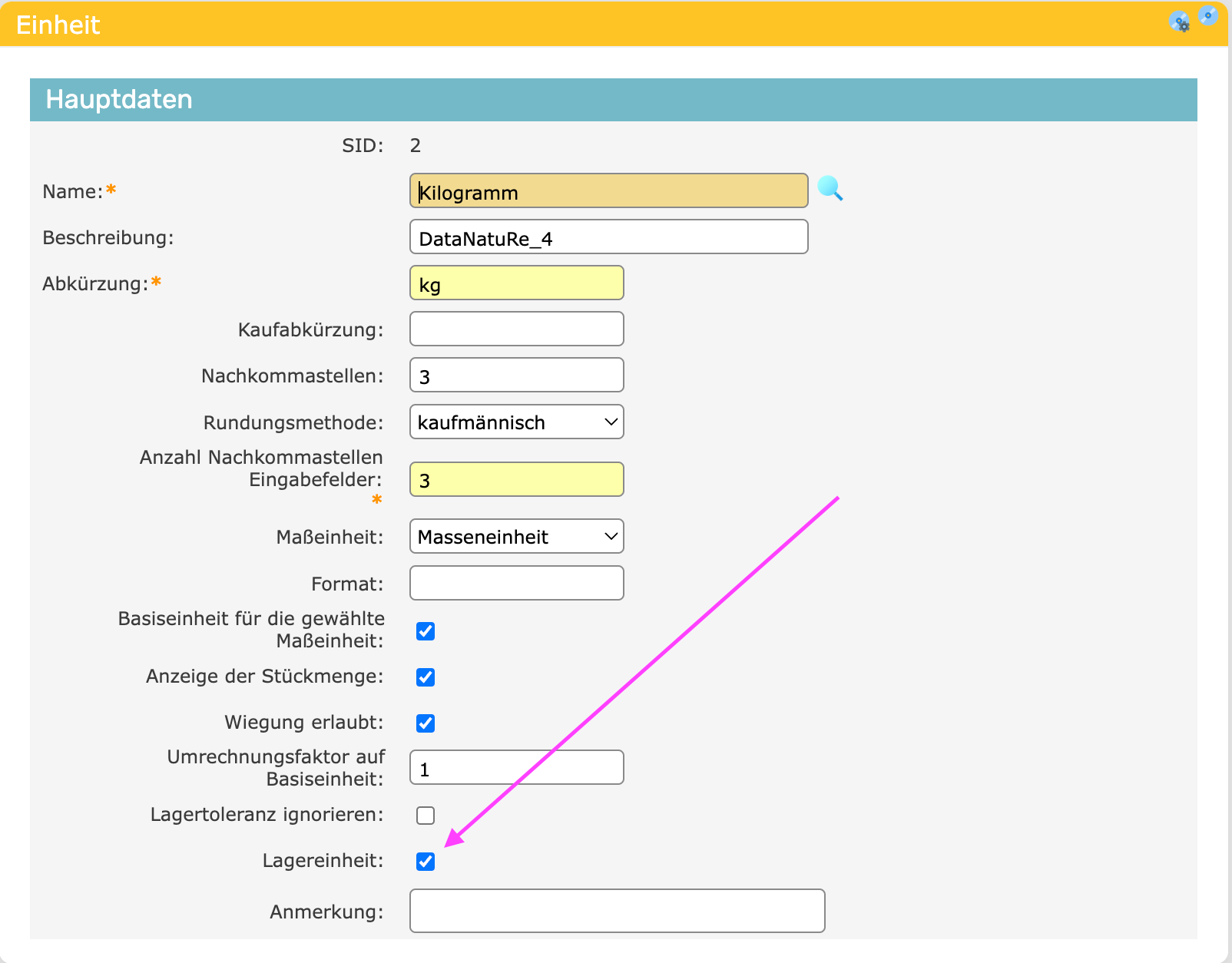This screenshot has width=1232, height=963.
Task: Click into the Beschreibung text field
Action: [x=608, y=237]
